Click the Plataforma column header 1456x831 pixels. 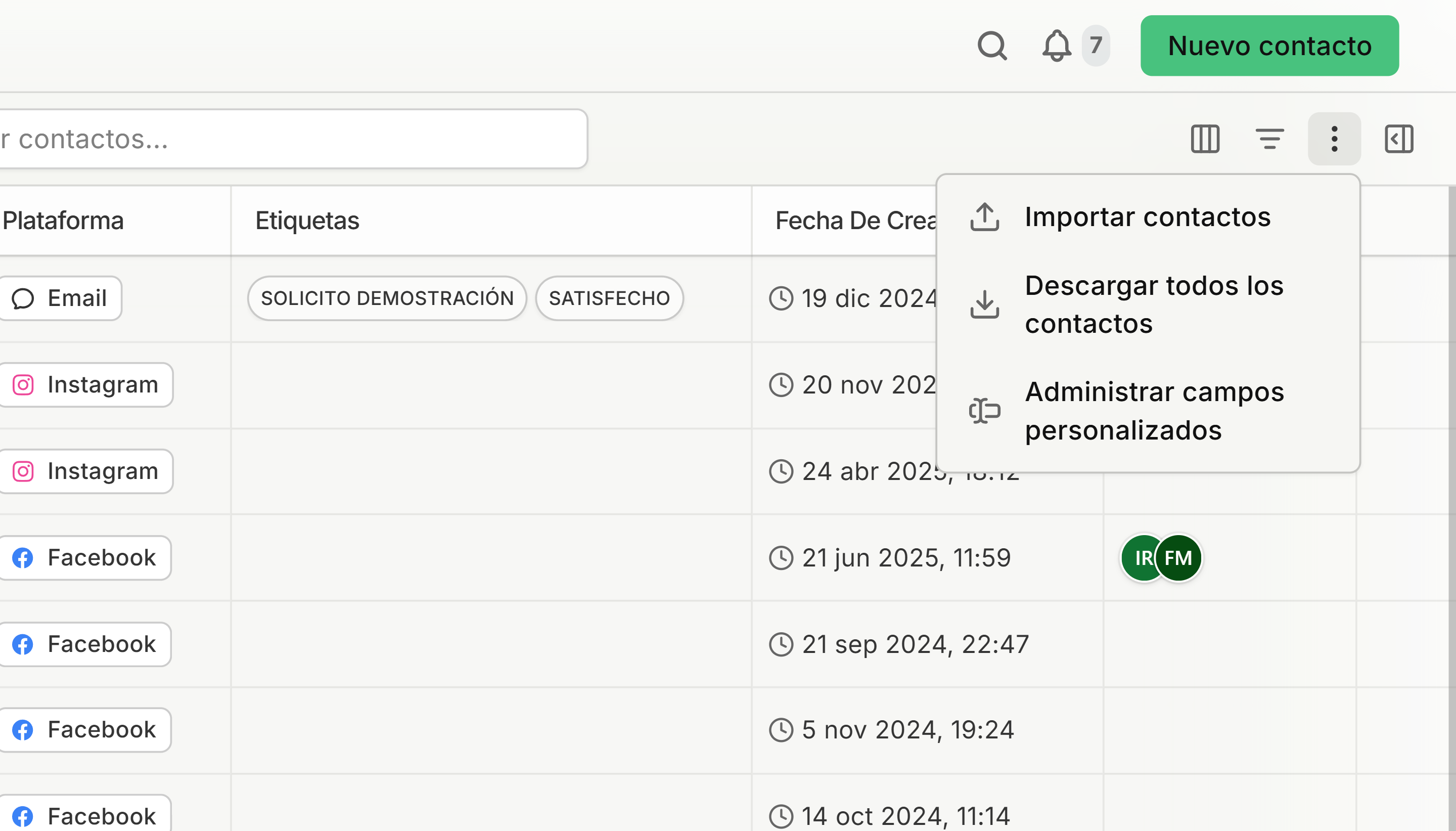point(62,221)
